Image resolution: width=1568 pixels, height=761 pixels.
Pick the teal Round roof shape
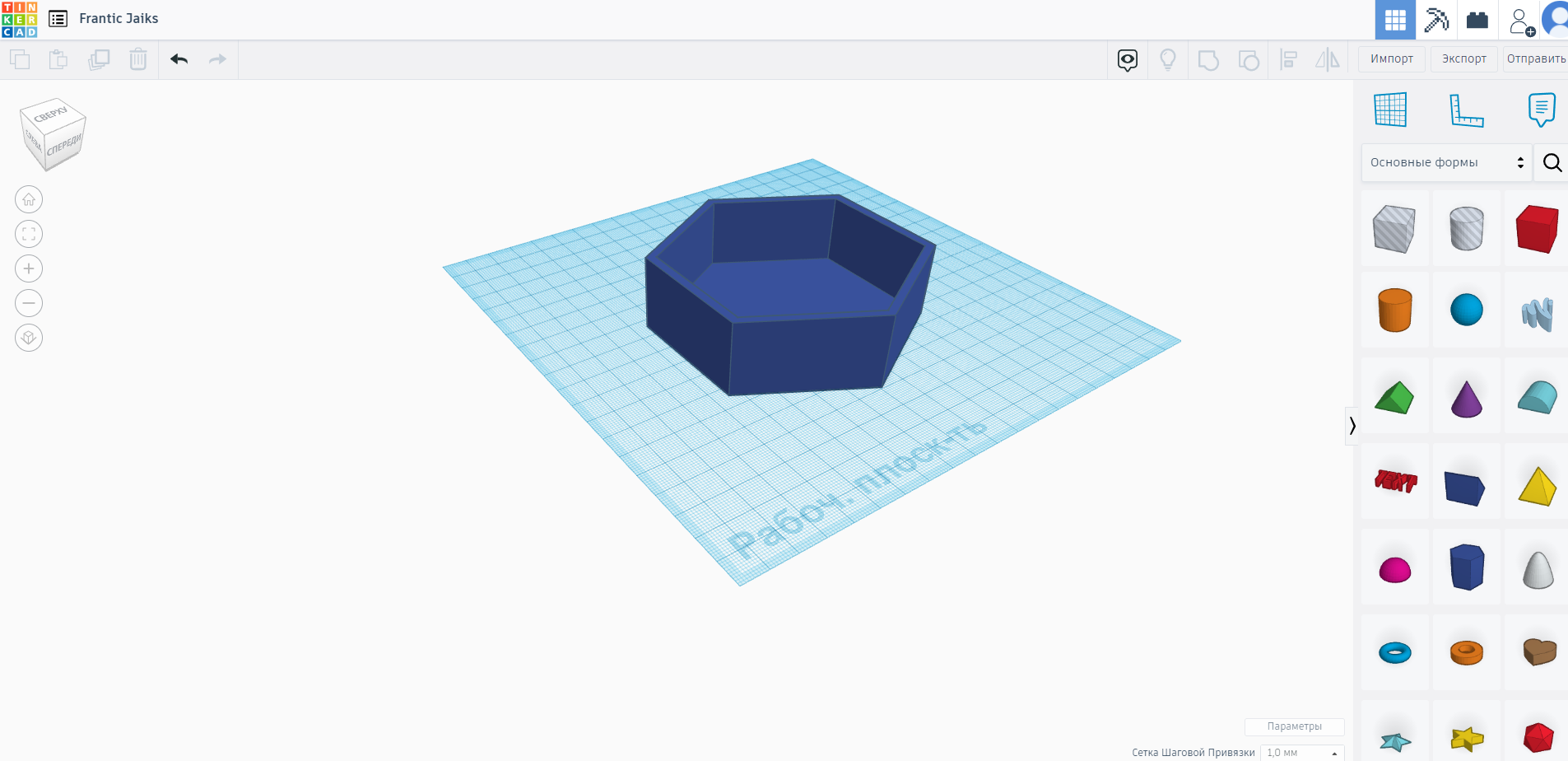tap(1537, 397)
